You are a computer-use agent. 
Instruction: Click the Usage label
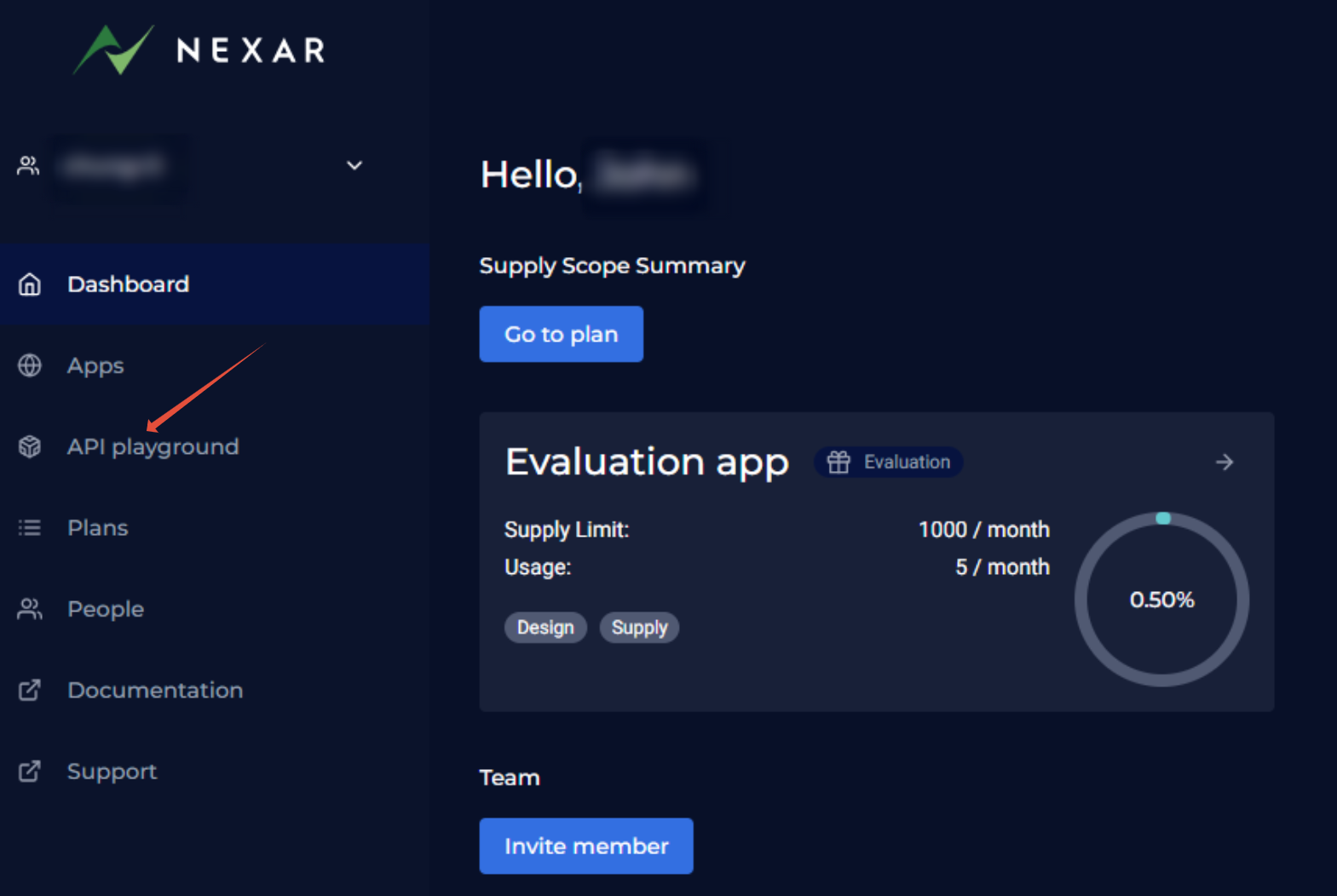(x=538, y=567)
